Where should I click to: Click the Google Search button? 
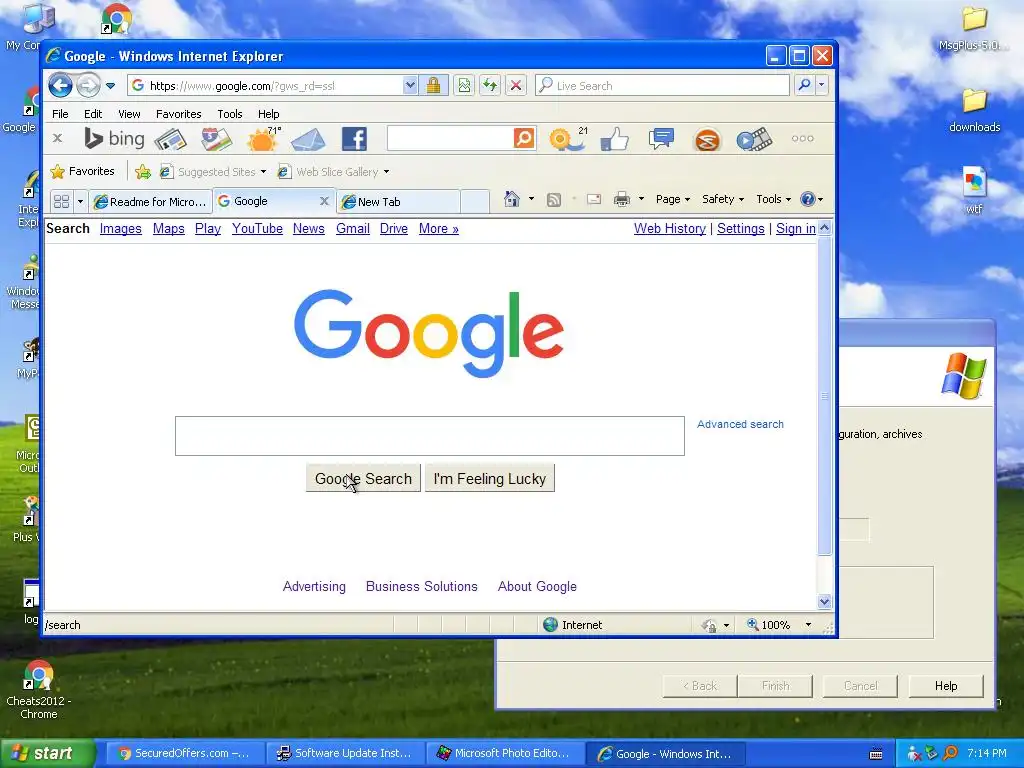pyautogui.click(x=363, y=479)
